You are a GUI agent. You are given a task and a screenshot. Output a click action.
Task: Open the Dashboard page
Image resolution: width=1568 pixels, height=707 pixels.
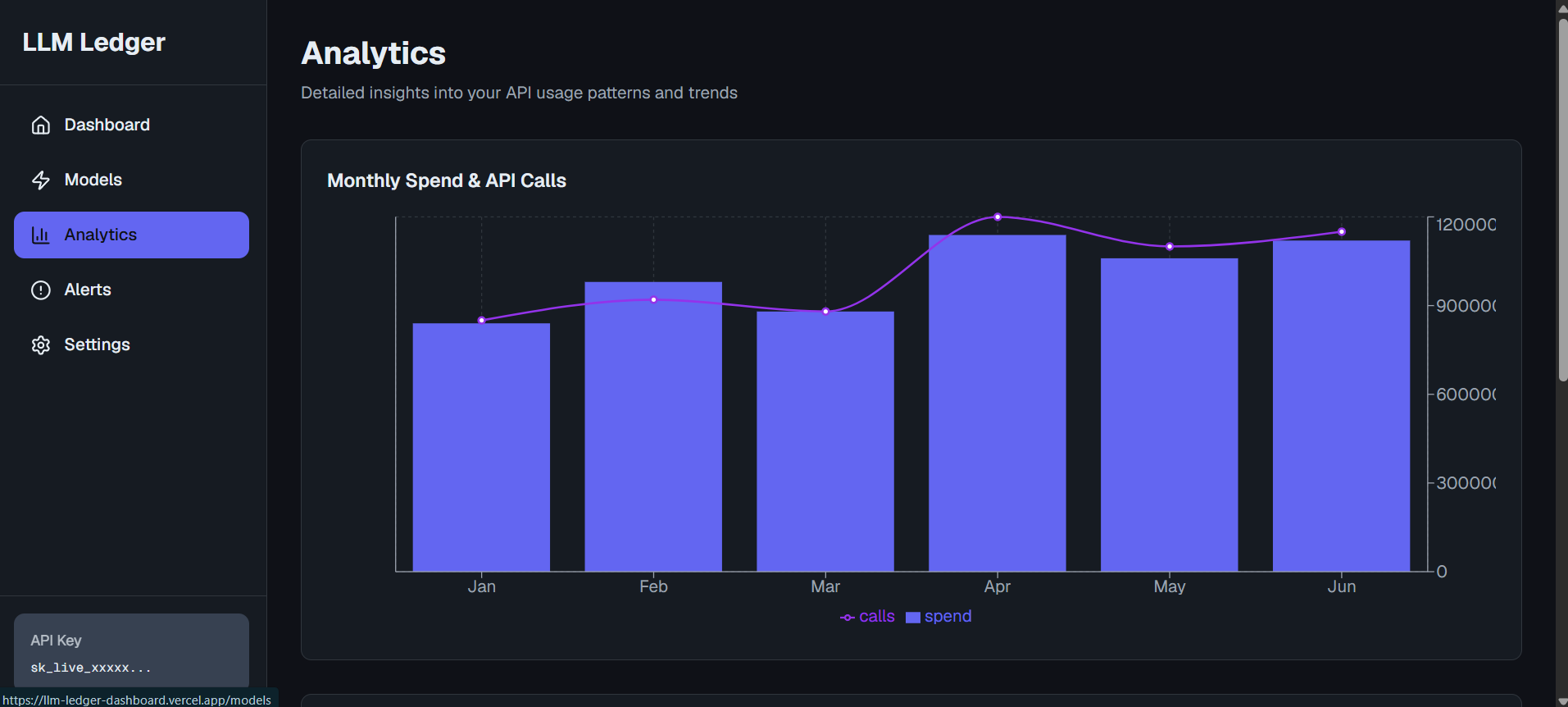(x=131, y=125)
